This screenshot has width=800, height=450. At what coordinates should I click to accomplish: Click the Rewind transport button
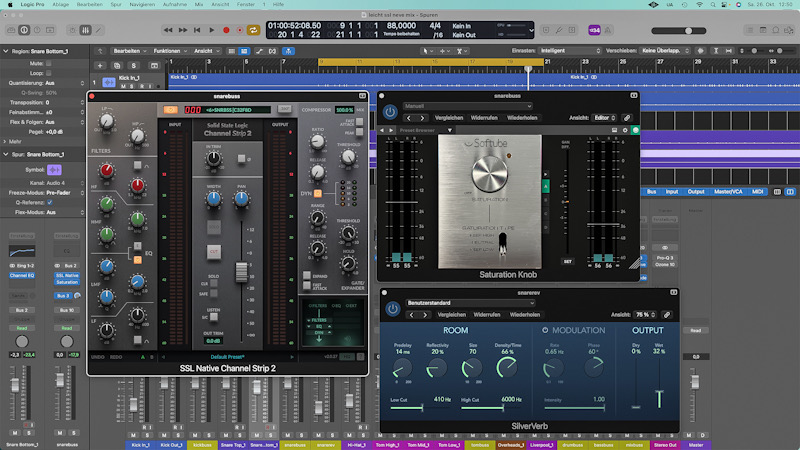168,31
